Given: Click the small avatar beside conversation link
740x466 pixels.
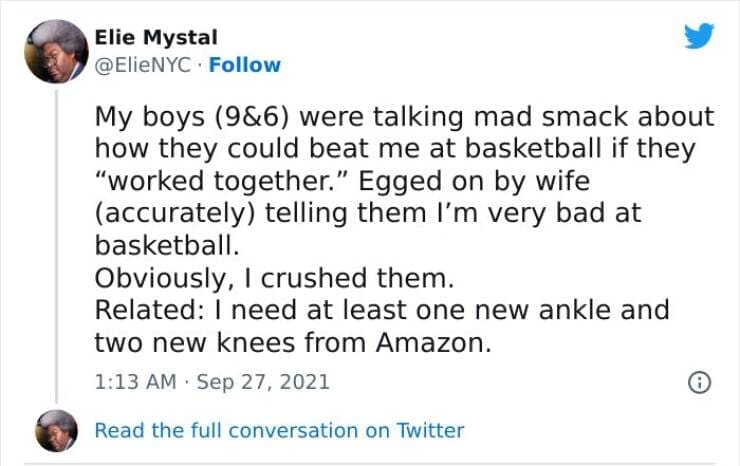Looking at the screenshot, I should click(x=55, y=430).
